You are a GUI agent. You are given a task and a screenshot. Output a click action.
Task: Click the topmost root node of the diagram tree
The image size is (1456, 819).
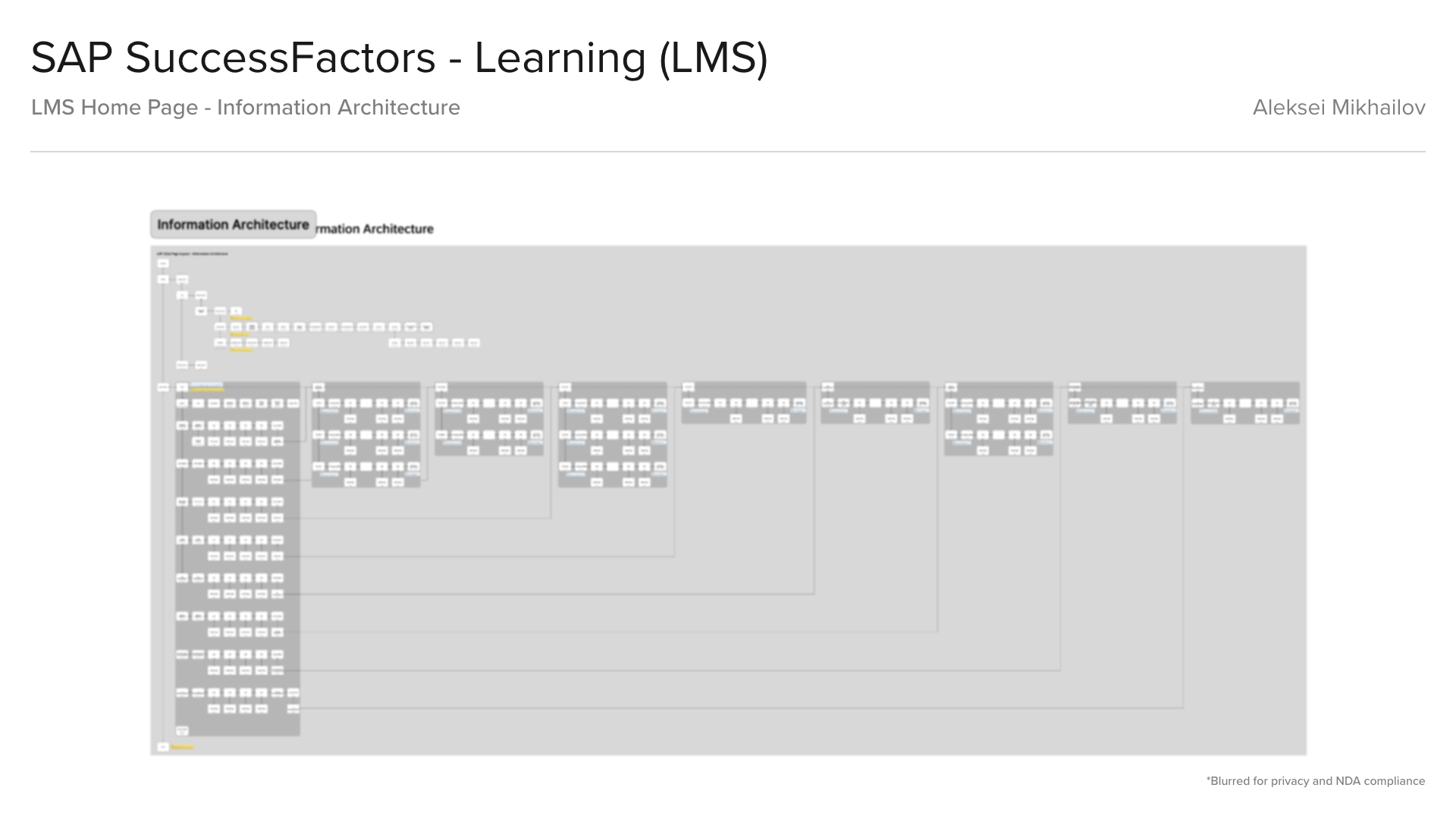[x=163, y=263]
